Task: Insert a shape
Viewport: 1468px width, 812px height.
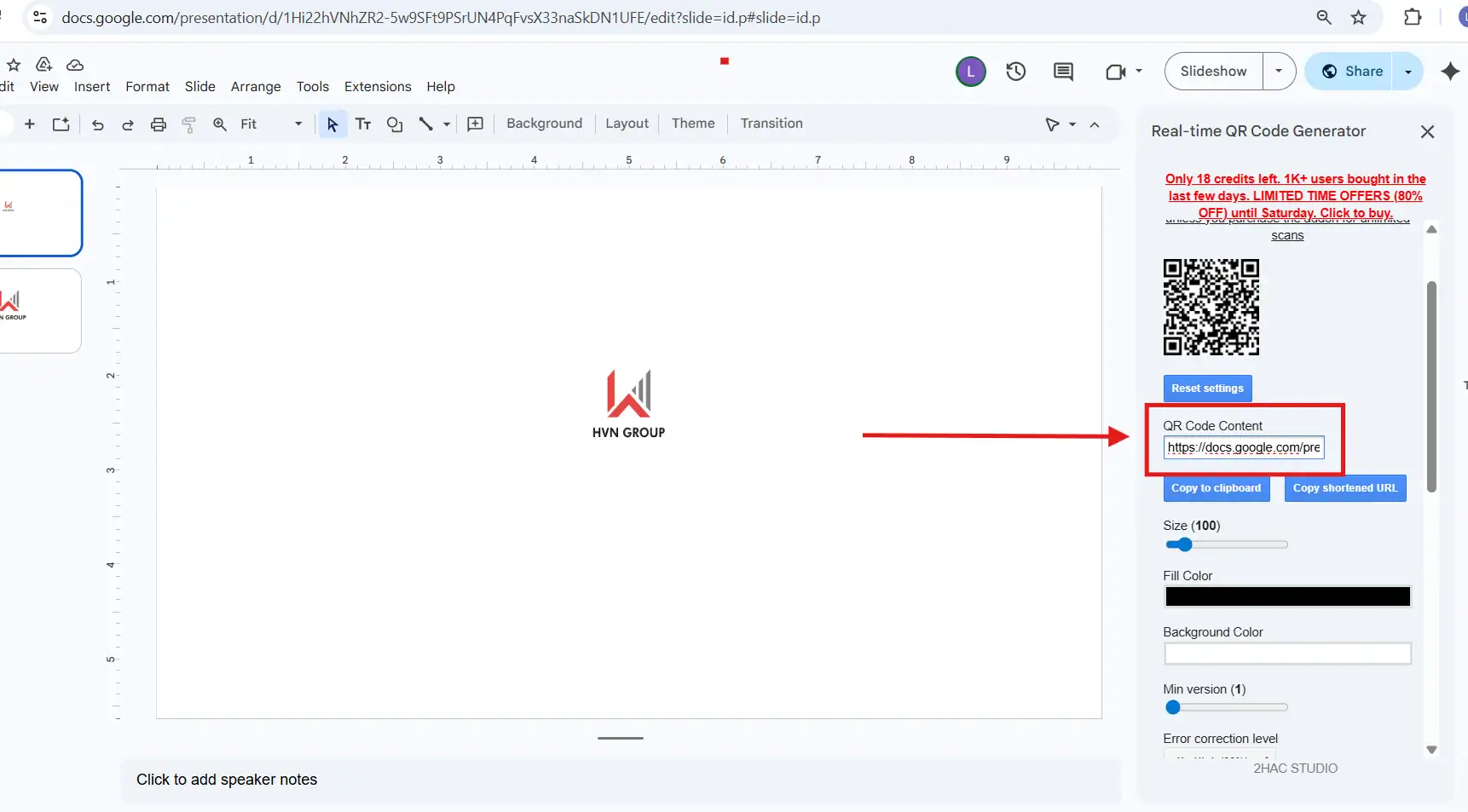Action: tap(395, 124)
